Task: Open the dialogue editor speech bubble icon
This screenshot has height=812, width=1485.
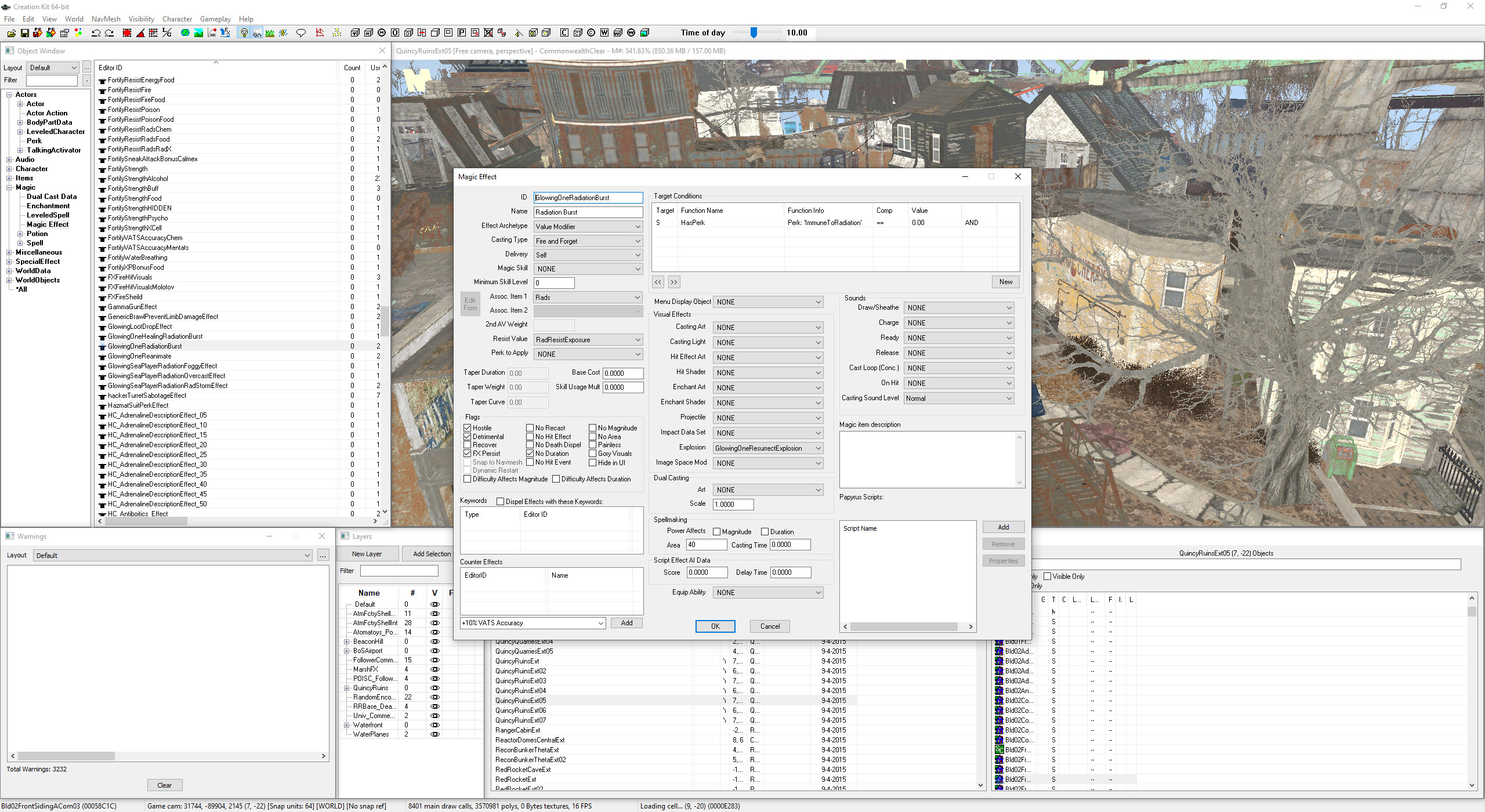Action: [302, 33]
